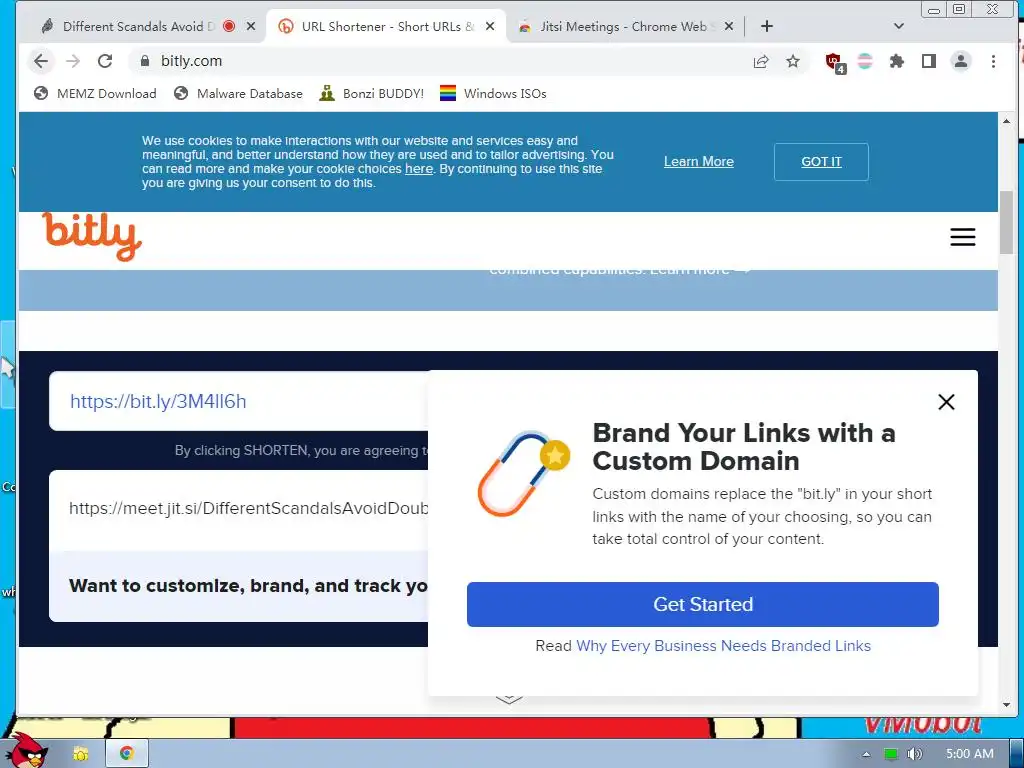Select the URL Shortener tab
Screen dimensions: 1024x768
click(x=387, y=27)
